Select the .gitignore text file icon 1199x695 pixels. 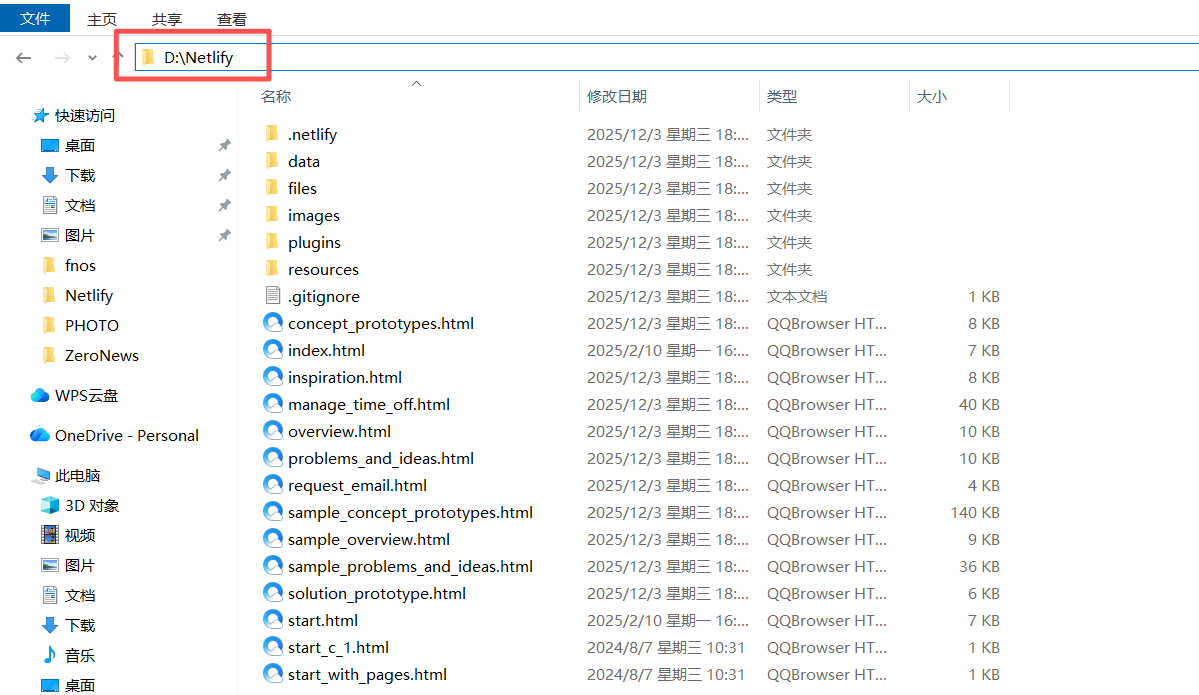tap(273, 296)
